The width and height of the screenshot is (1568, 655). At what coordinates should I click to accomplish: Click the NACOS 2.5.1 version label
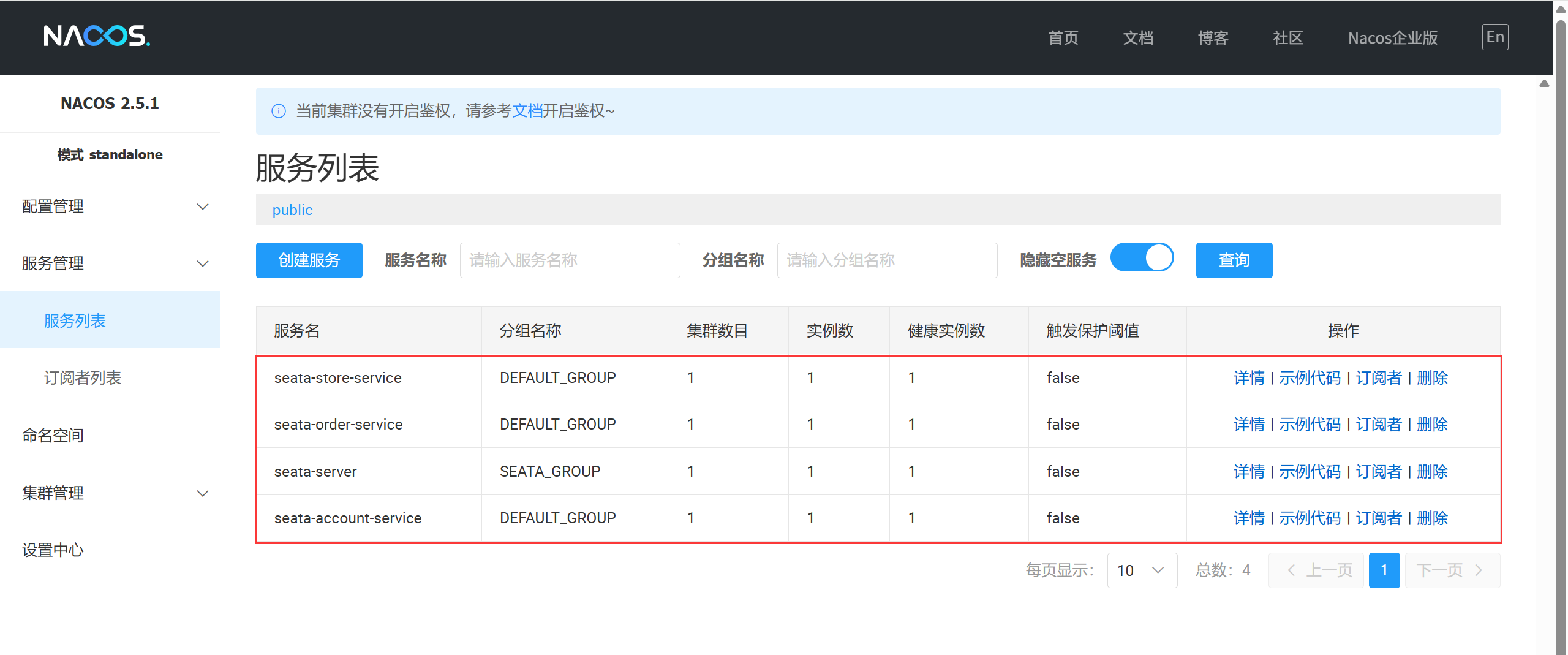[110, 104]
